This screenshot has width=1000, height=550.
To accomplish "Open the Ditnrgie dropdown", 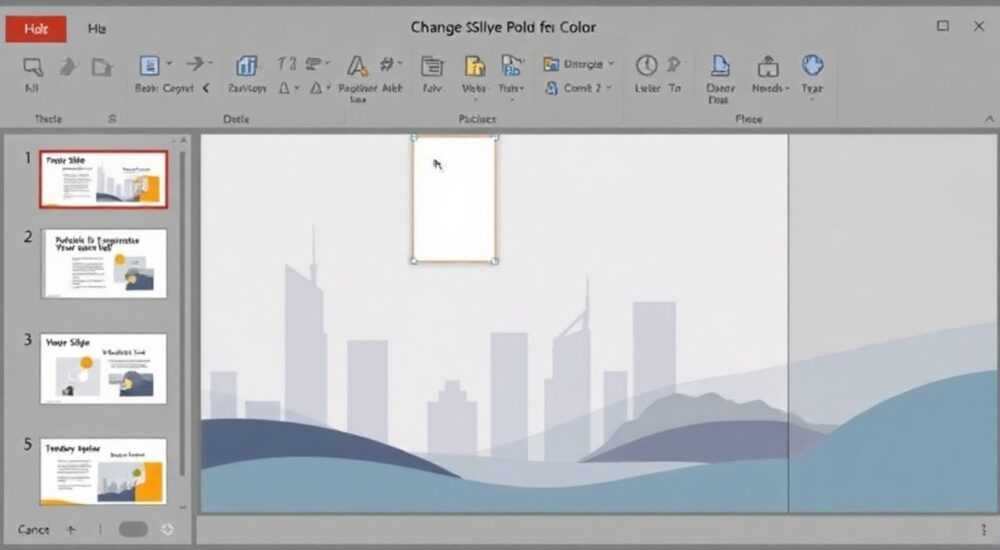I will [578, 64].
